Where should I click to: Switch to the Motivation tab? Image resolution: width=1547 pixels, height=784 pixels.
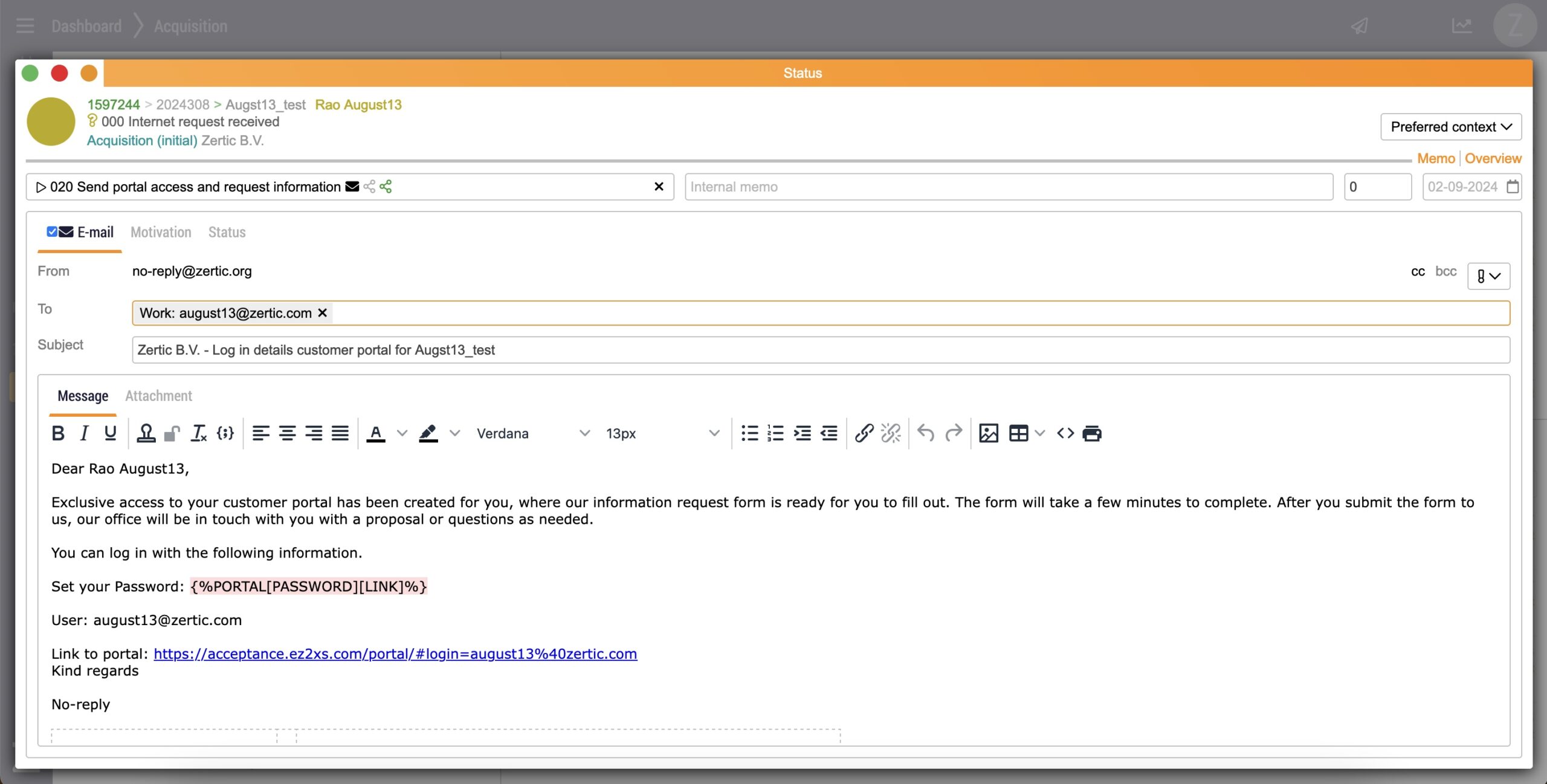[161, 233]
